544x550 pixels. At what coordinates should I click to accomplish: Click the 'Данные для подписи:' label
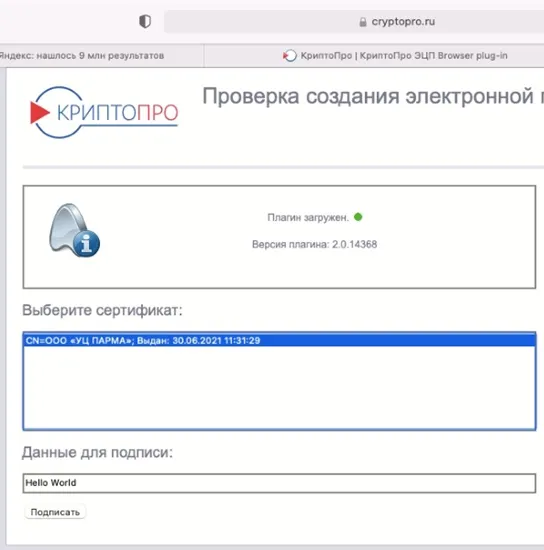pyautogui.click(x=98, y=452)
